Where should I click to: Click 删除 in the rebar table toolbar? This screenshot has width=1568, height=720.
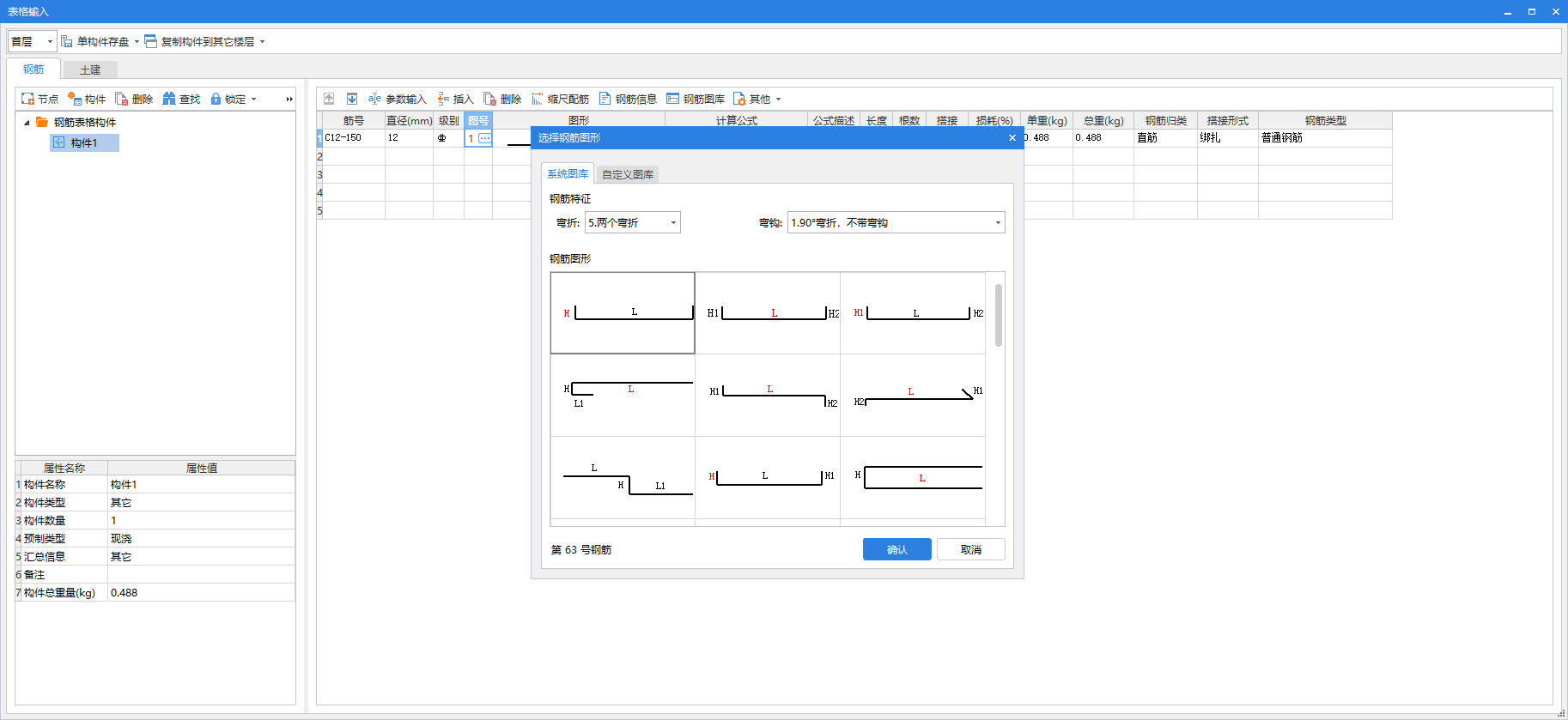click(x=502, y=99)
